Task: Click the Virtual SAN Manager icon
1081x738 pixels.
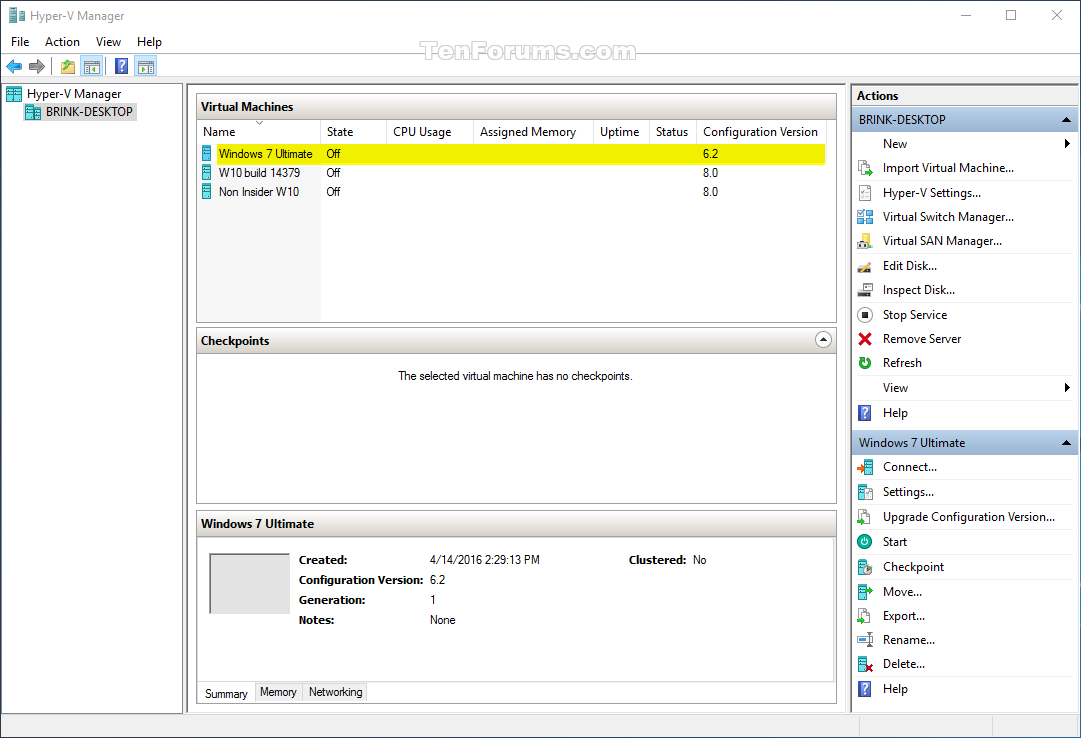Action: coord(865,241)
